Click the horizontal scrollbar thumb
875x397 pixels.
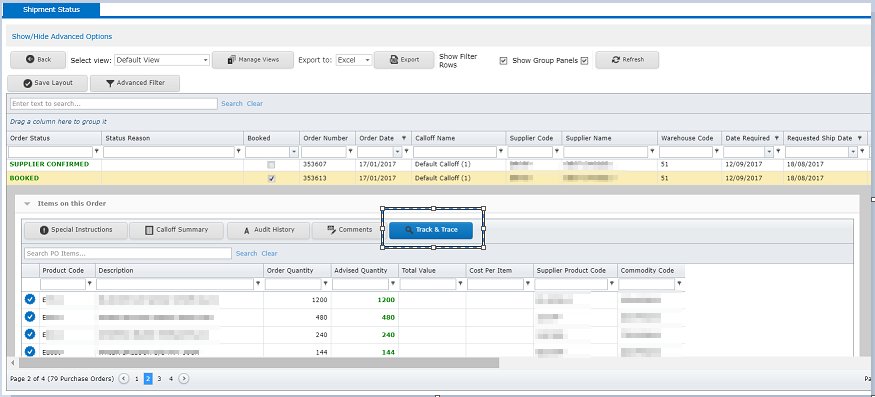(x=258, y=363)
